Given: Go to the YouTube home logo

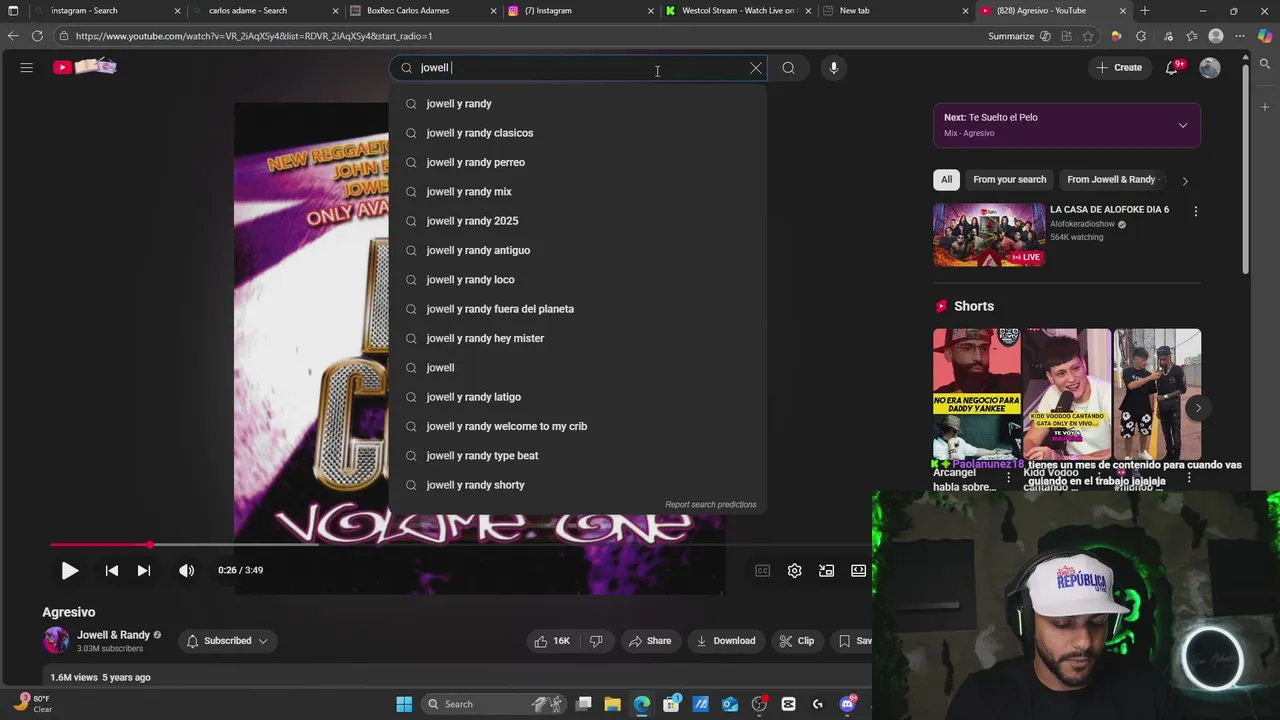Looking at the screenshot, I should (x=86, y=67).
